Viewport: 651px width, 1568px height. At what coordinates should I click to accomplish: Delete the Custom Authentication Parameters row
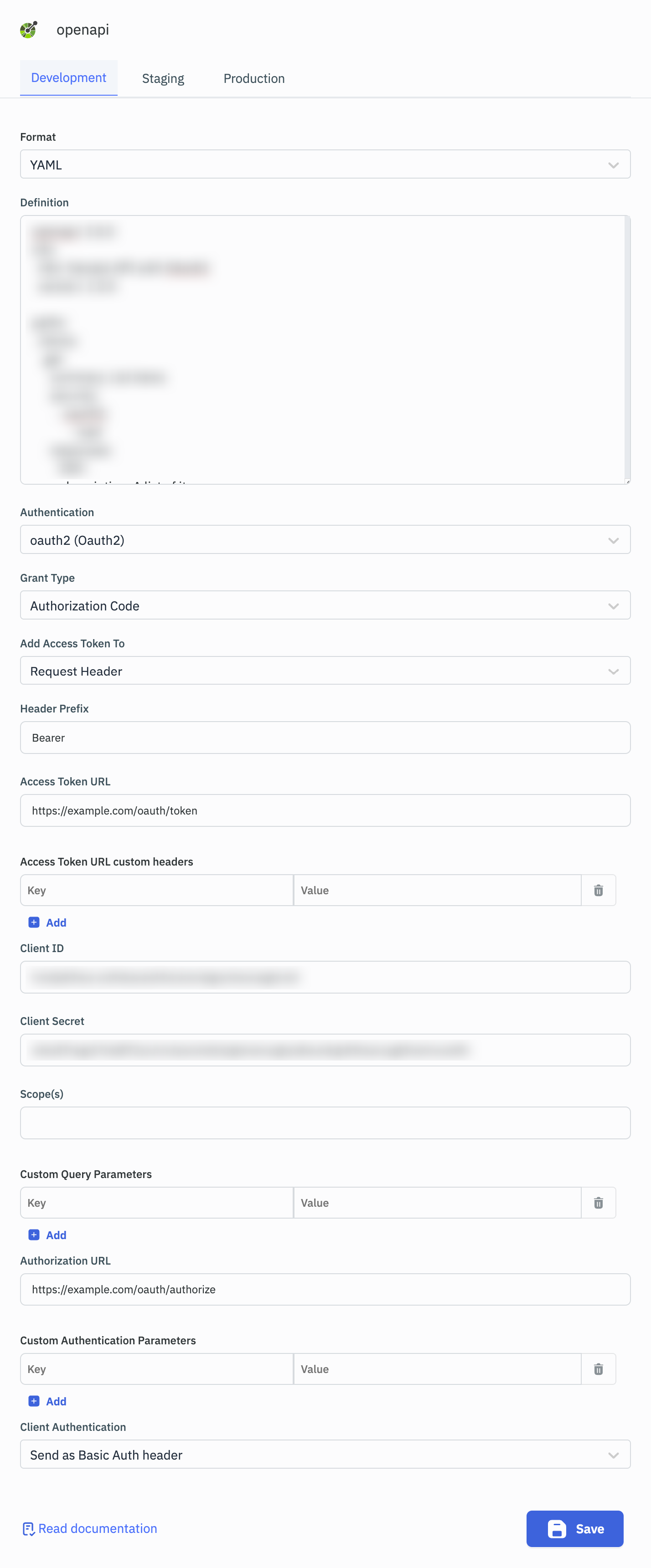598,1368
